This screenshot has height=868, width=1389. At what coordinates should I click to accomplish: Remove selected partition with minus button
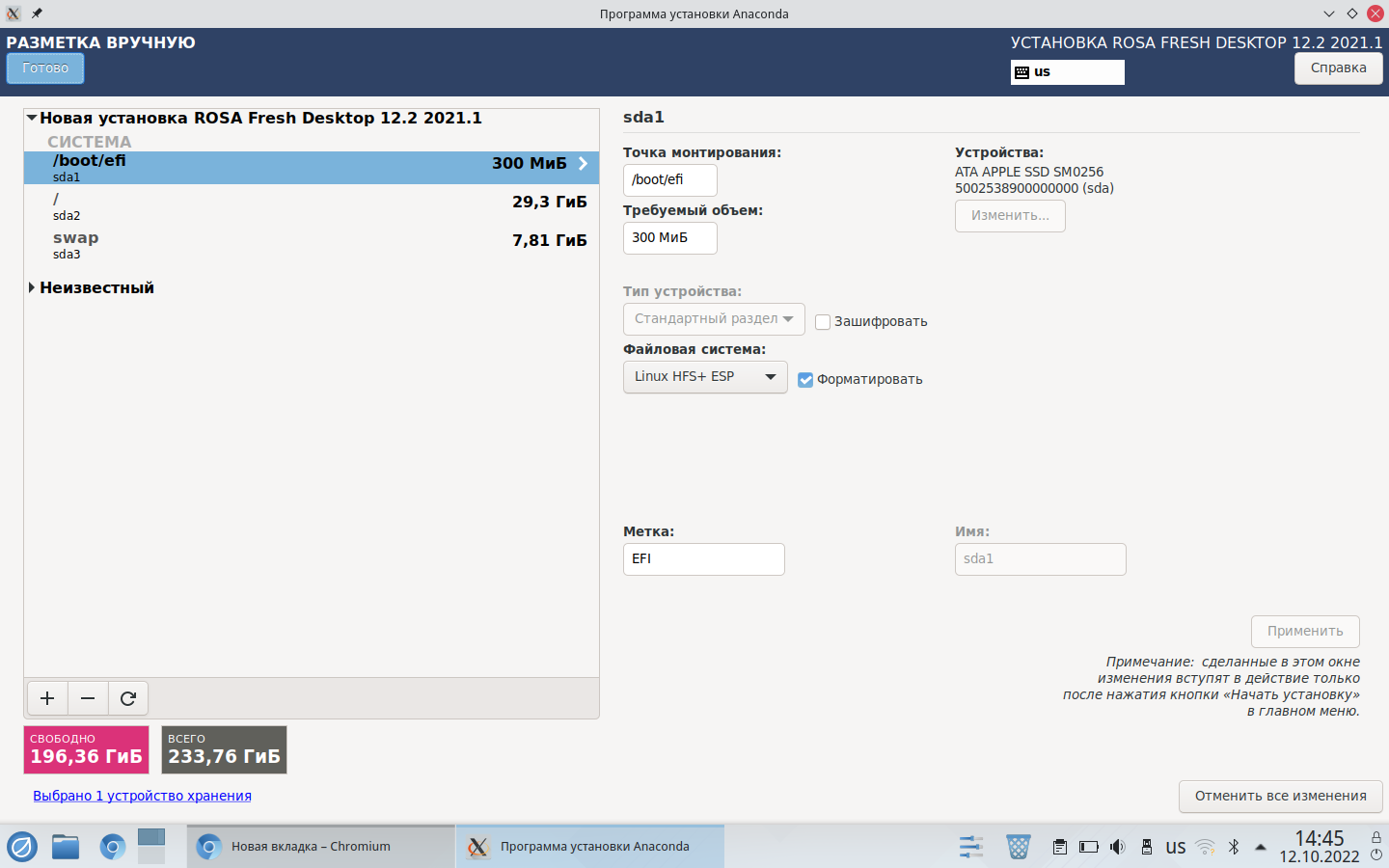88,698
